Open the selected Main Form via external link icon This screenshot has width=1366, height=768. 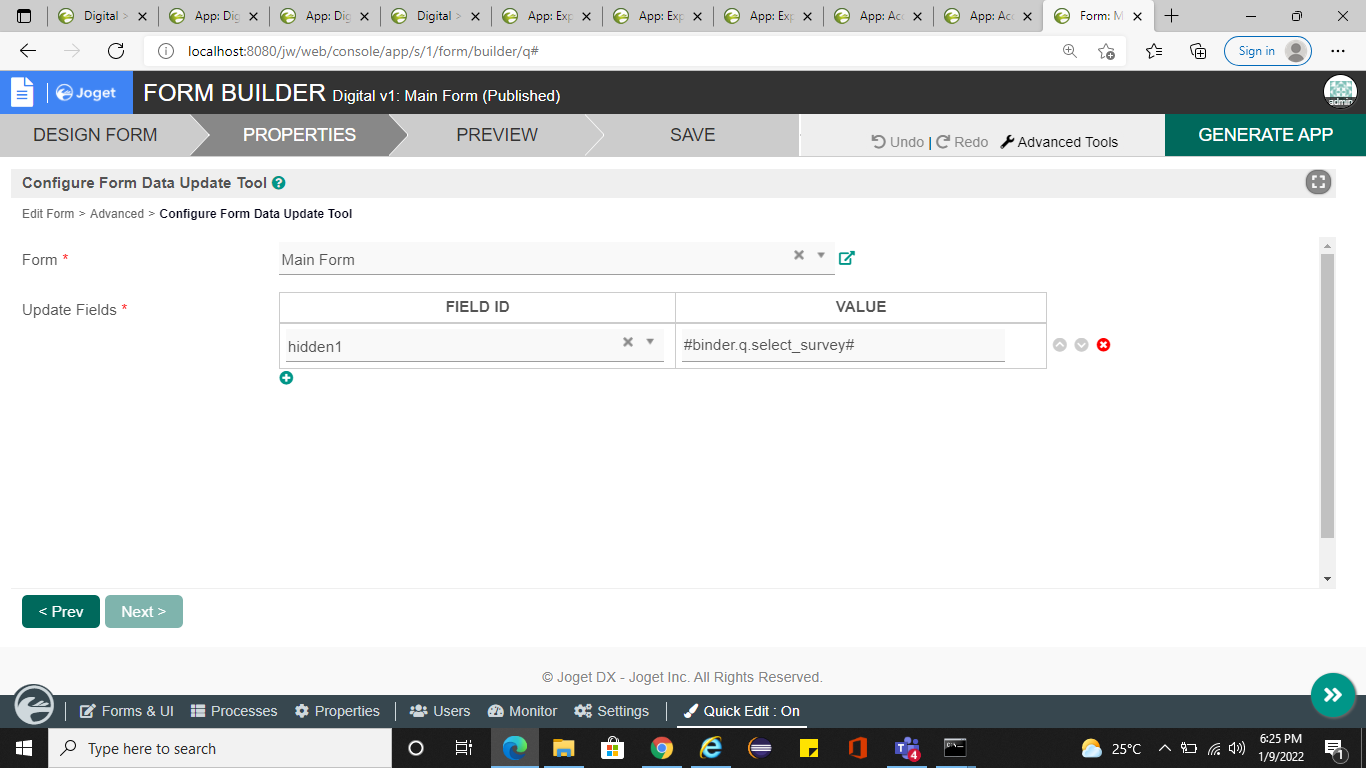coord(846,258)
